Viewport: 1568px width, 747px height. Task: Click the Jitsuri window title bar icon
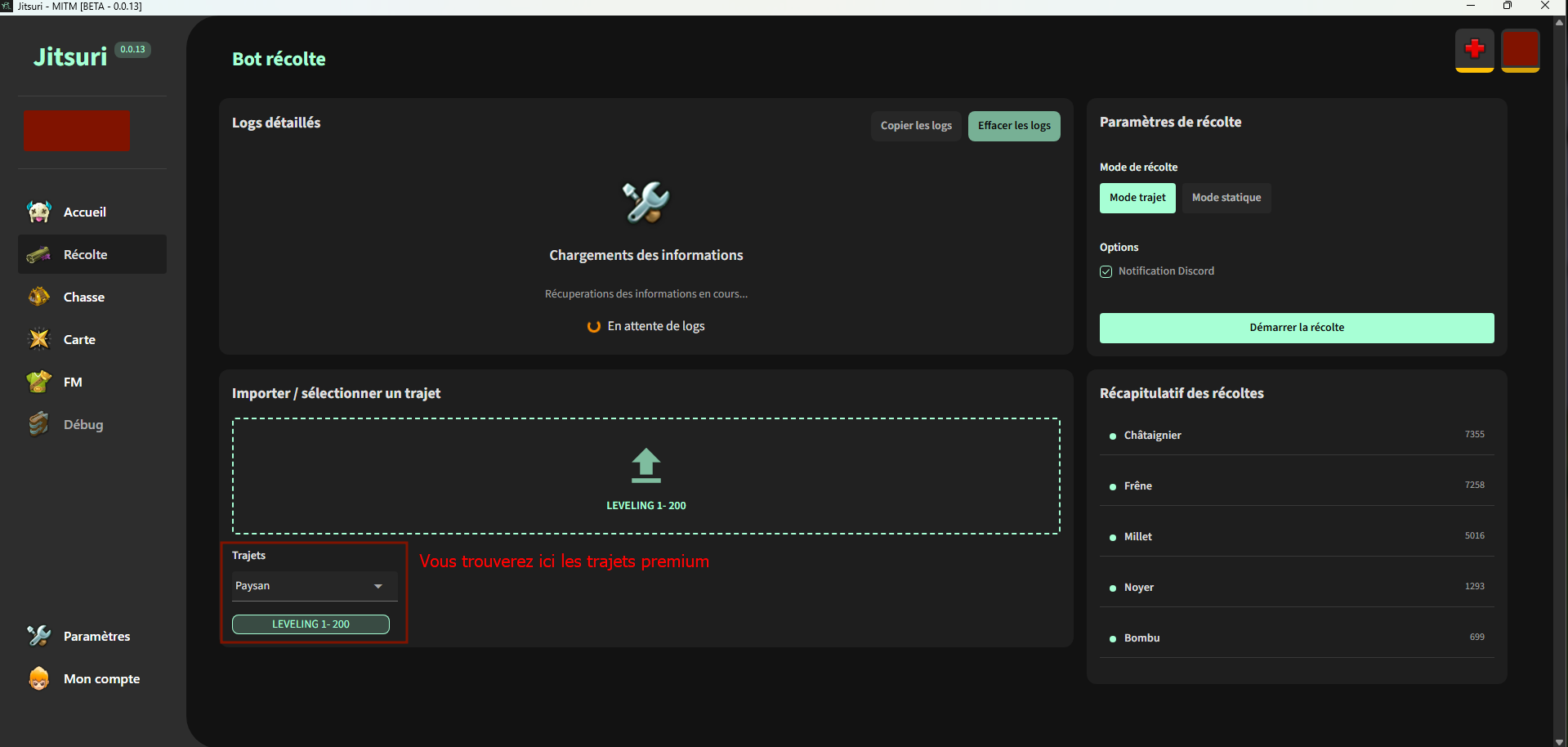click(x=7, y=6)
